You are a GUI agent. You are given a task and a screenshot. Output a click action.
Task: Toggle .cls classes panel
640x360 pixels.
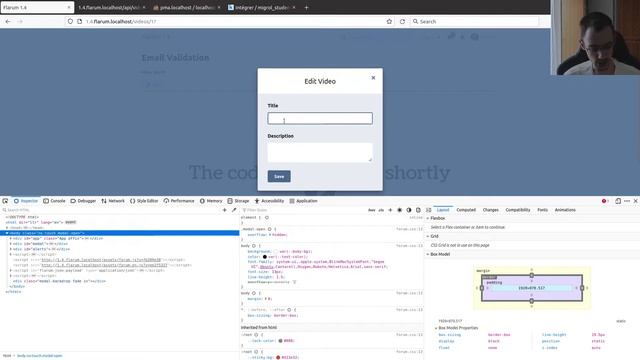[381, 210]
